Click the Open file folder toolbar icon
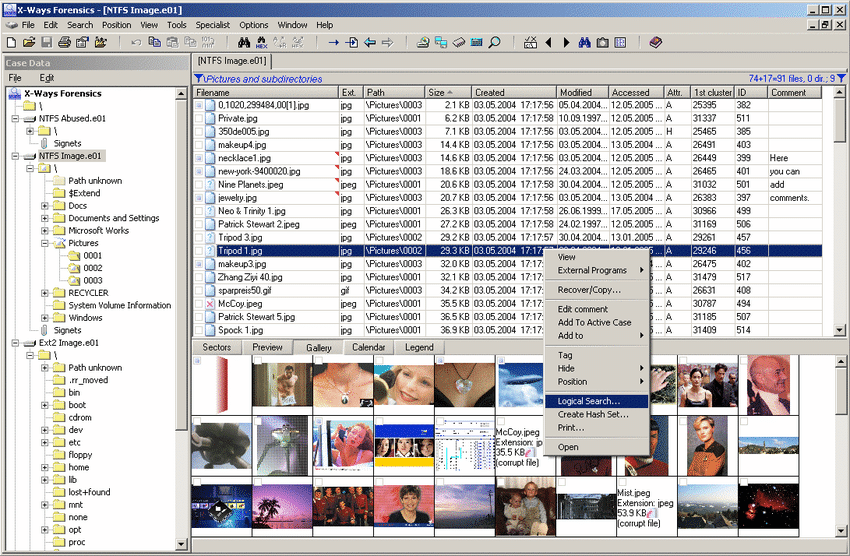 (x=29, y=43)
